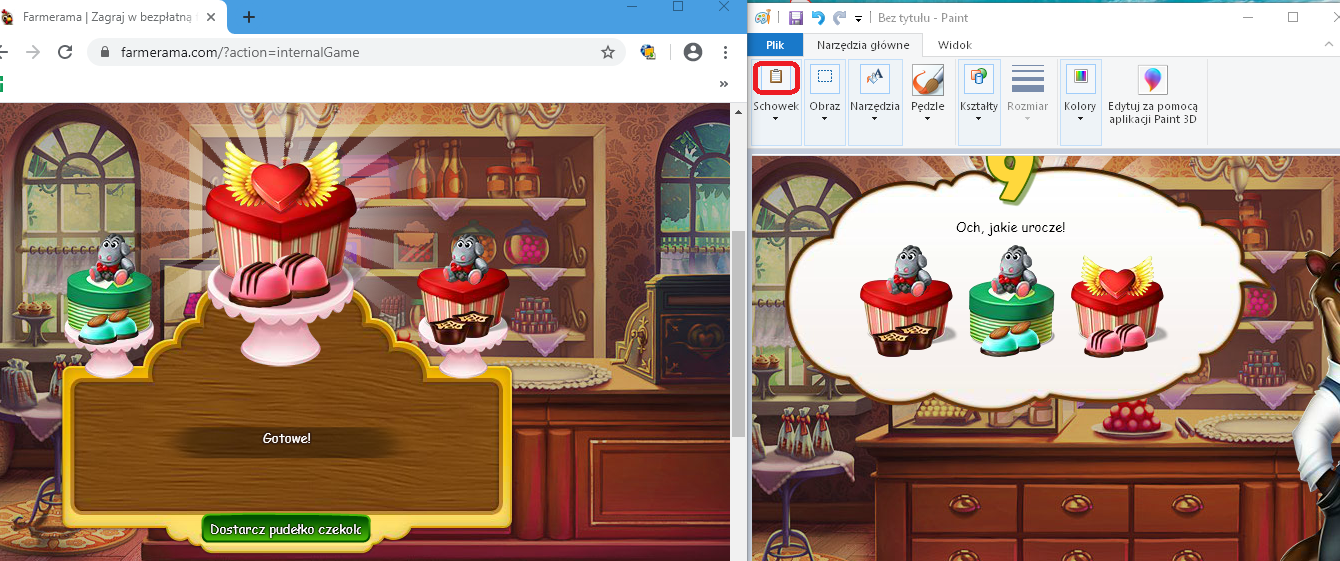1340x561 pixels.
Task: Customize quick access toolbar dropdown arrow
Action: [858, 19]
